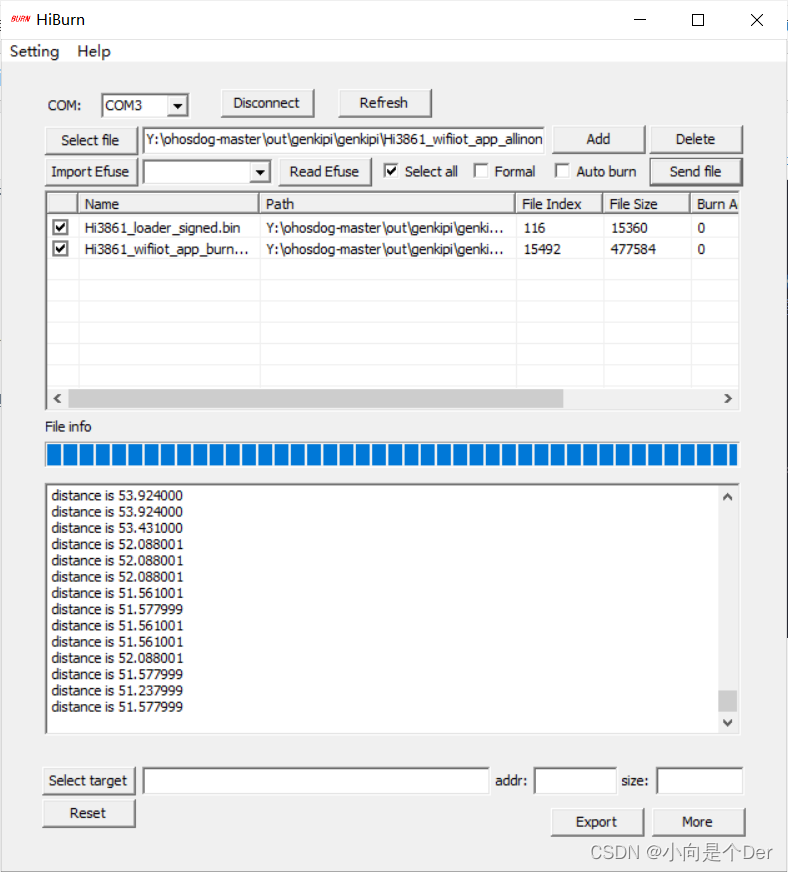
Task: Click the HiBurn app icon in title bar
Action: pyautogui.click(x=20, y=19)
